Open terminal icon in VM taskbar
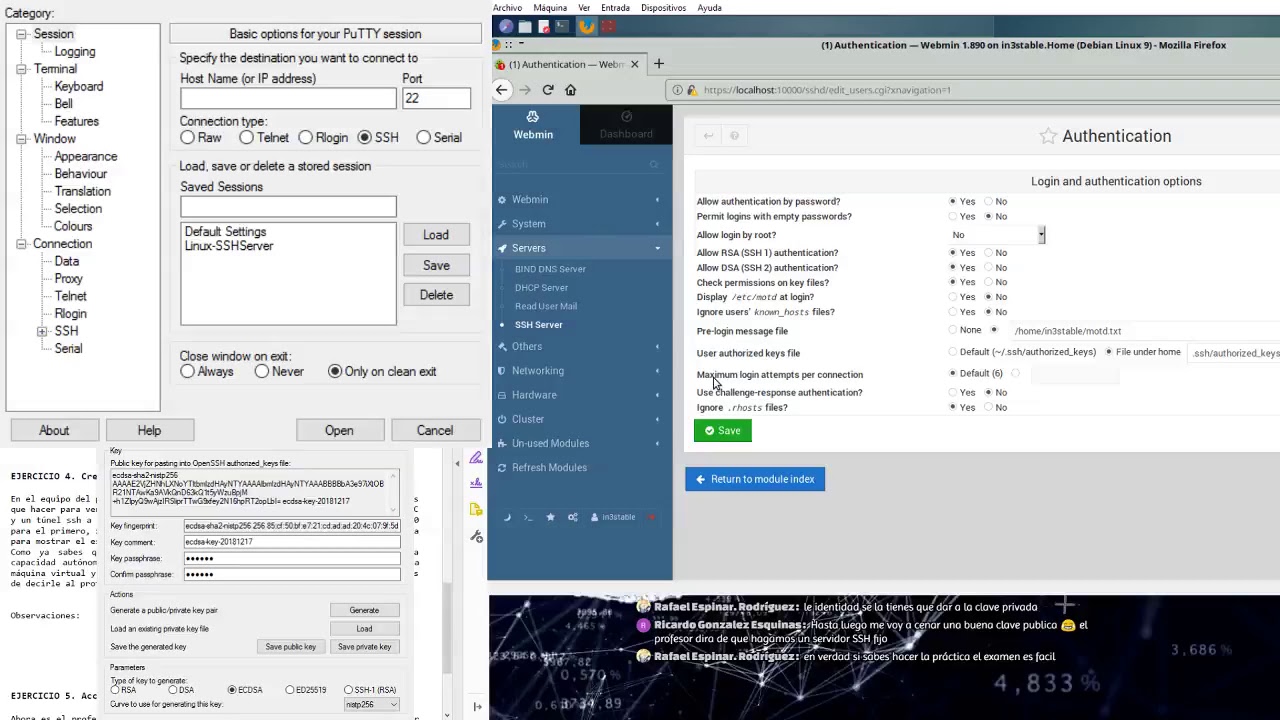The image size is (1280, 720). [562, 27]
